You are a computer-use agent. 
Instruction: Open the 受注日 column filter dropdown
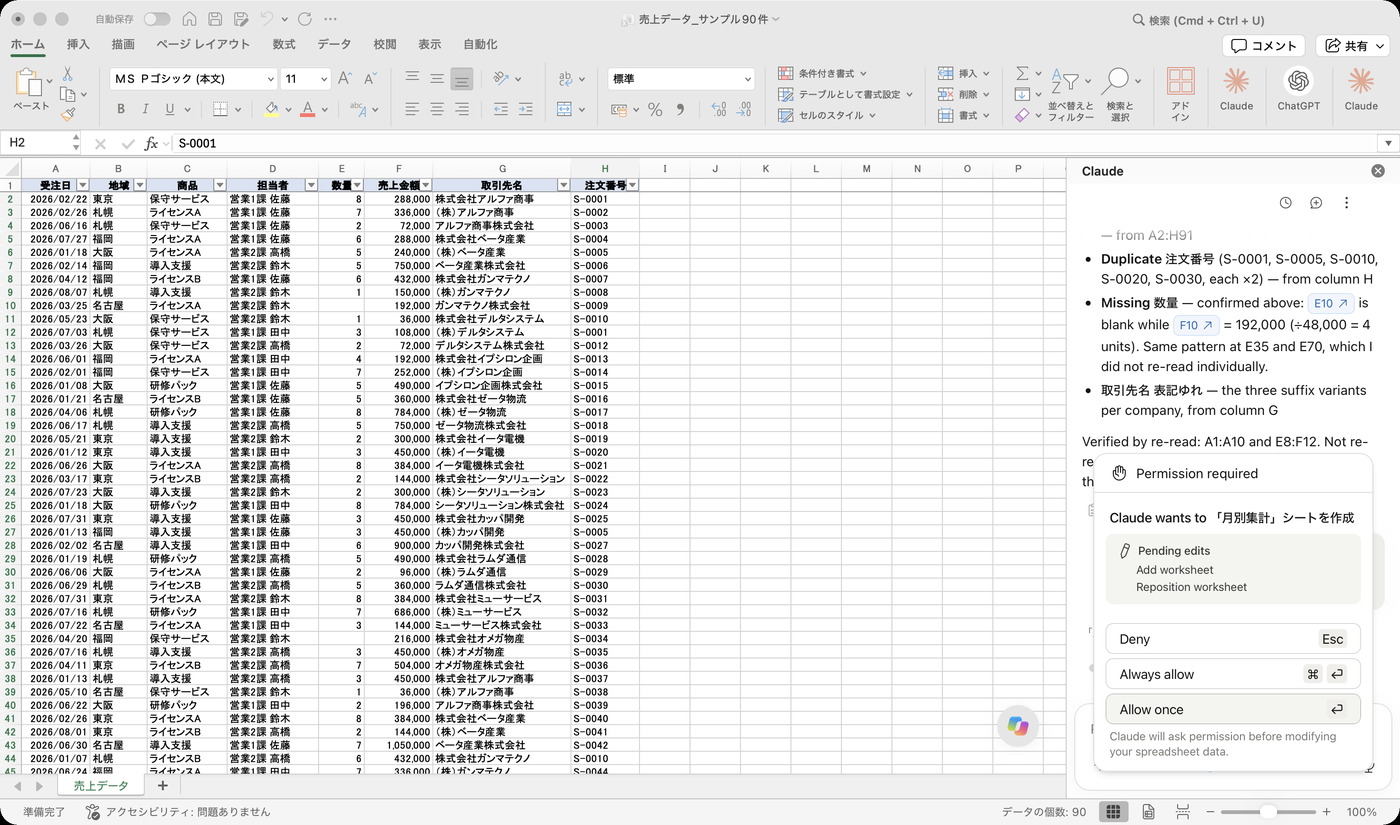click(x=82, y=185)
